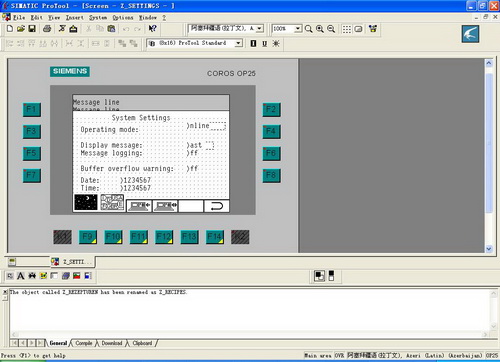The width and height of the screenshot is (500, 362).
Task: Expand the language selection dropdown
Action: click(x=260, y=29)
